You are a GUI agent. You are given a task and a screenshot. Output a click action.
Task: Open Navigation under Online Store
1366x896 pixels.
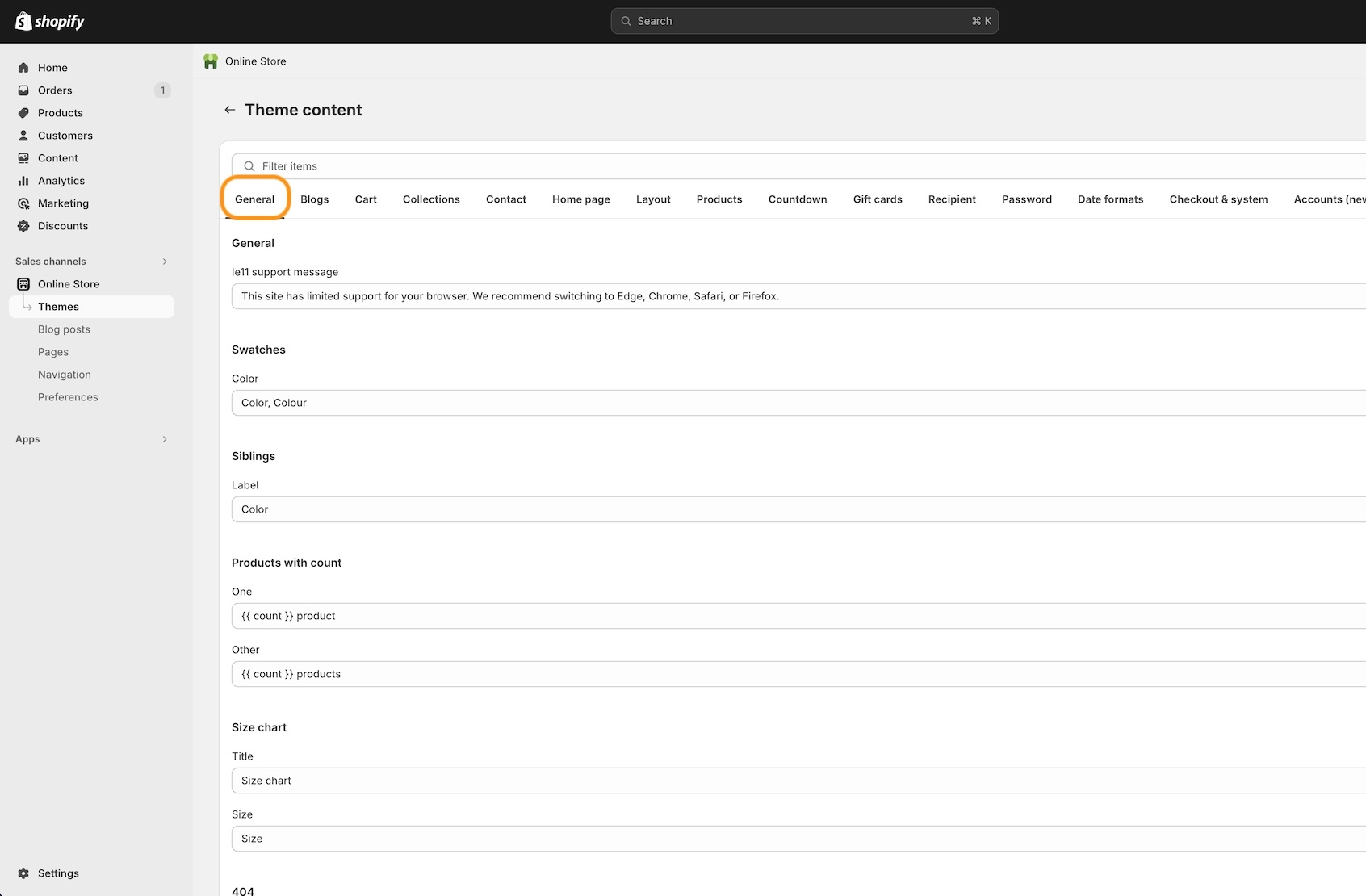[65, 375]
